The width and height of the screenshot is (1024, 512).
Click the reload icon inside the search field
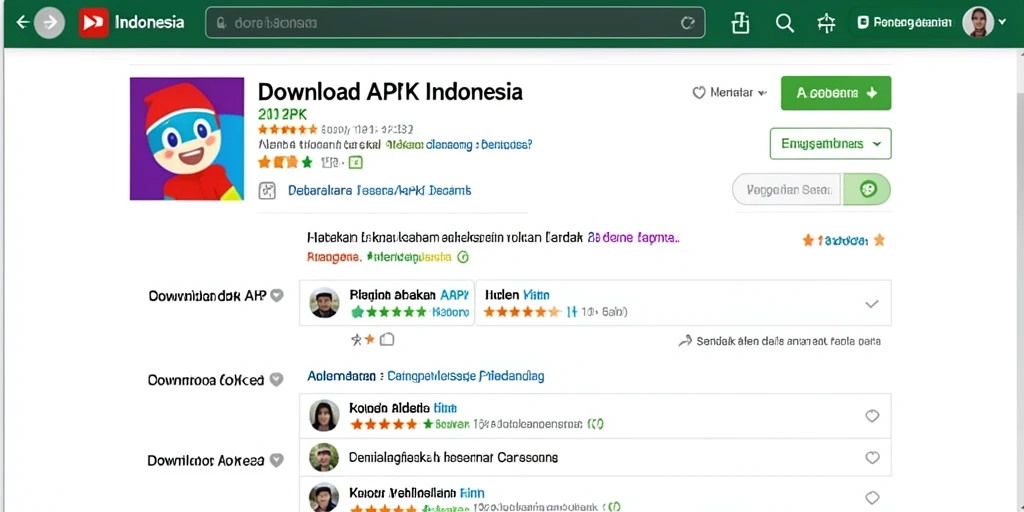(687, 23)
